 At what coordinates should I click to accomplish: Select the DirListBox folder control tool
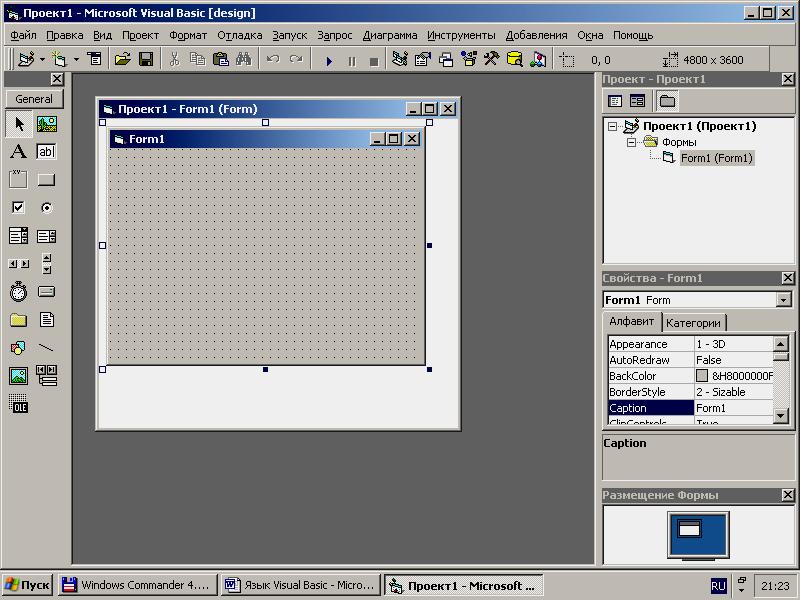pyautogui.click(x=19, y=320)
